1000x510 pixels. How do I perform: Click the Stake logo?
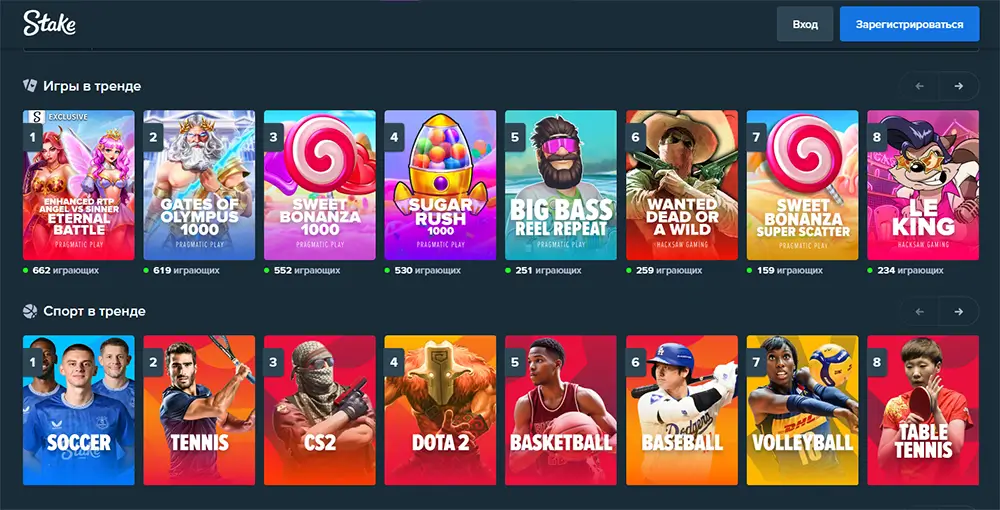click(x=50, y=23)
